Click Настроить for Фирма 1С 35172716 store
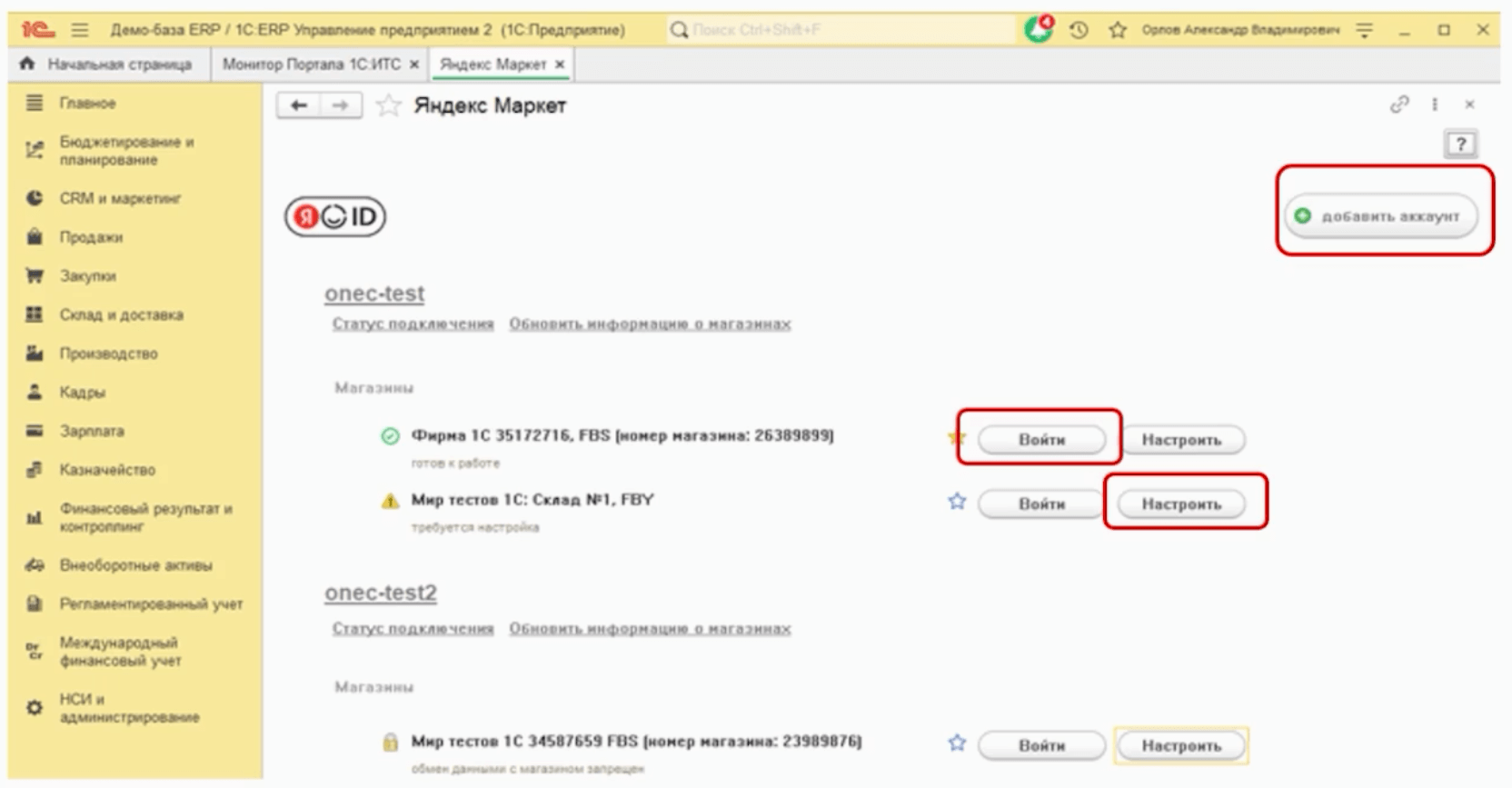 1181,440
